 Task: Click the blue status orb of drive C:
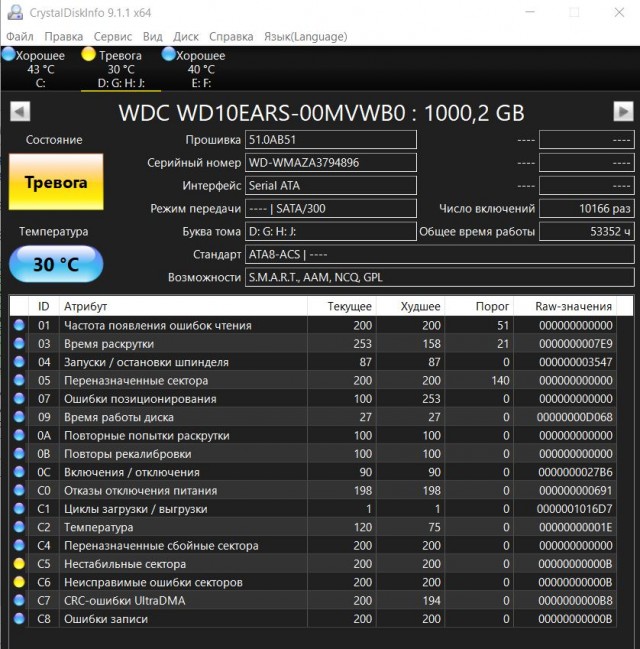[x=9, y=55]
